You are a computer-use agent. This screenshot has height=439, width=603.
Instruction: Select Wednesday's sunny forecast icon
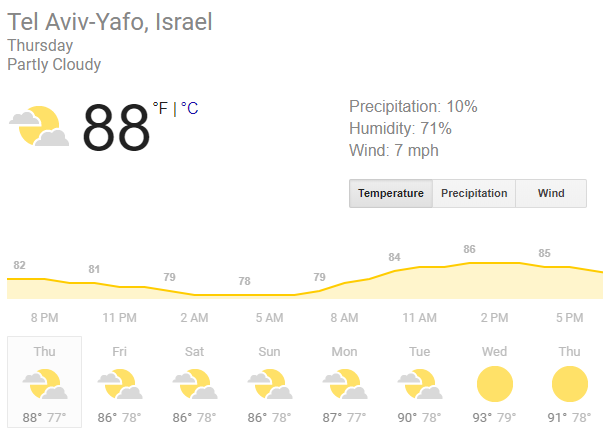(495, 384)
